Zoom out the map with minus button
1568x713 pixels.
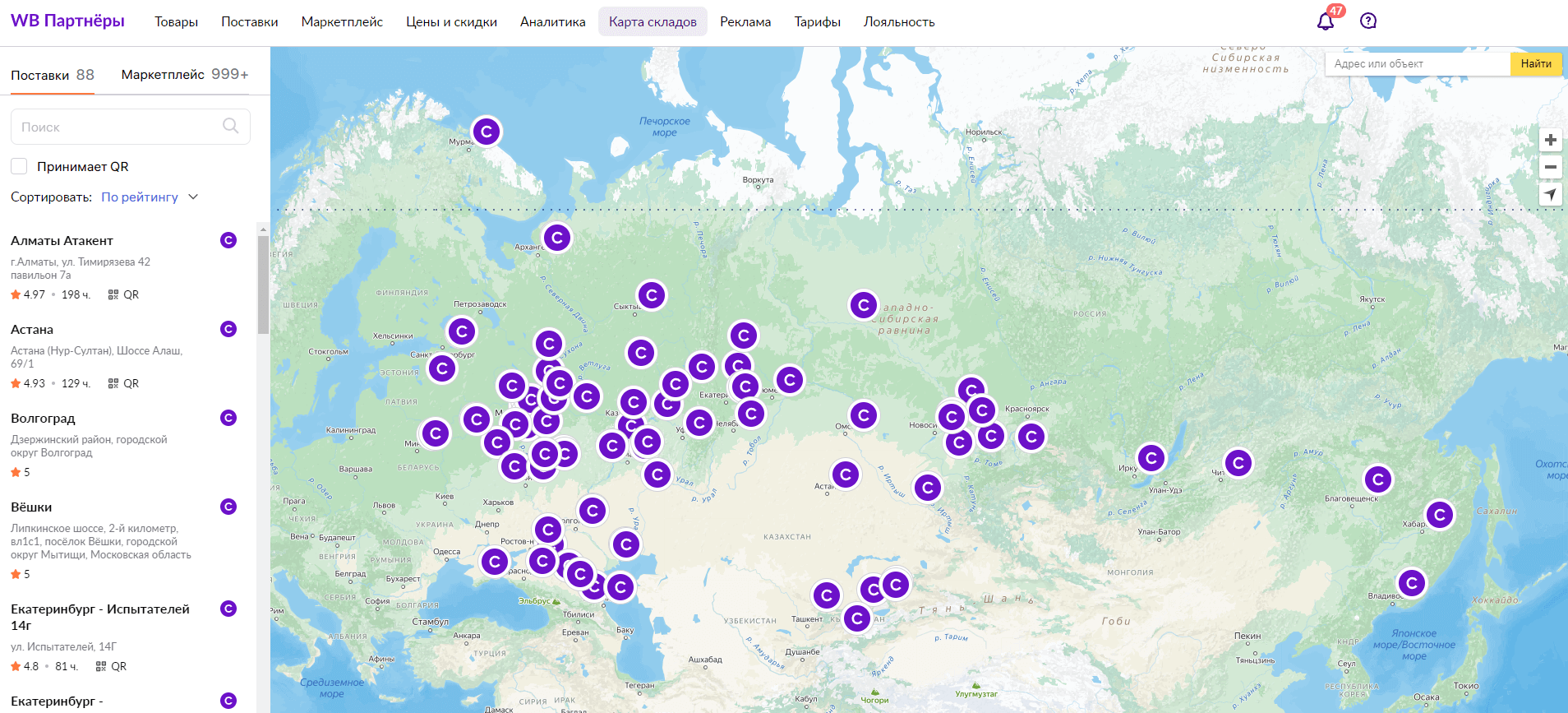coord(1551,167)
